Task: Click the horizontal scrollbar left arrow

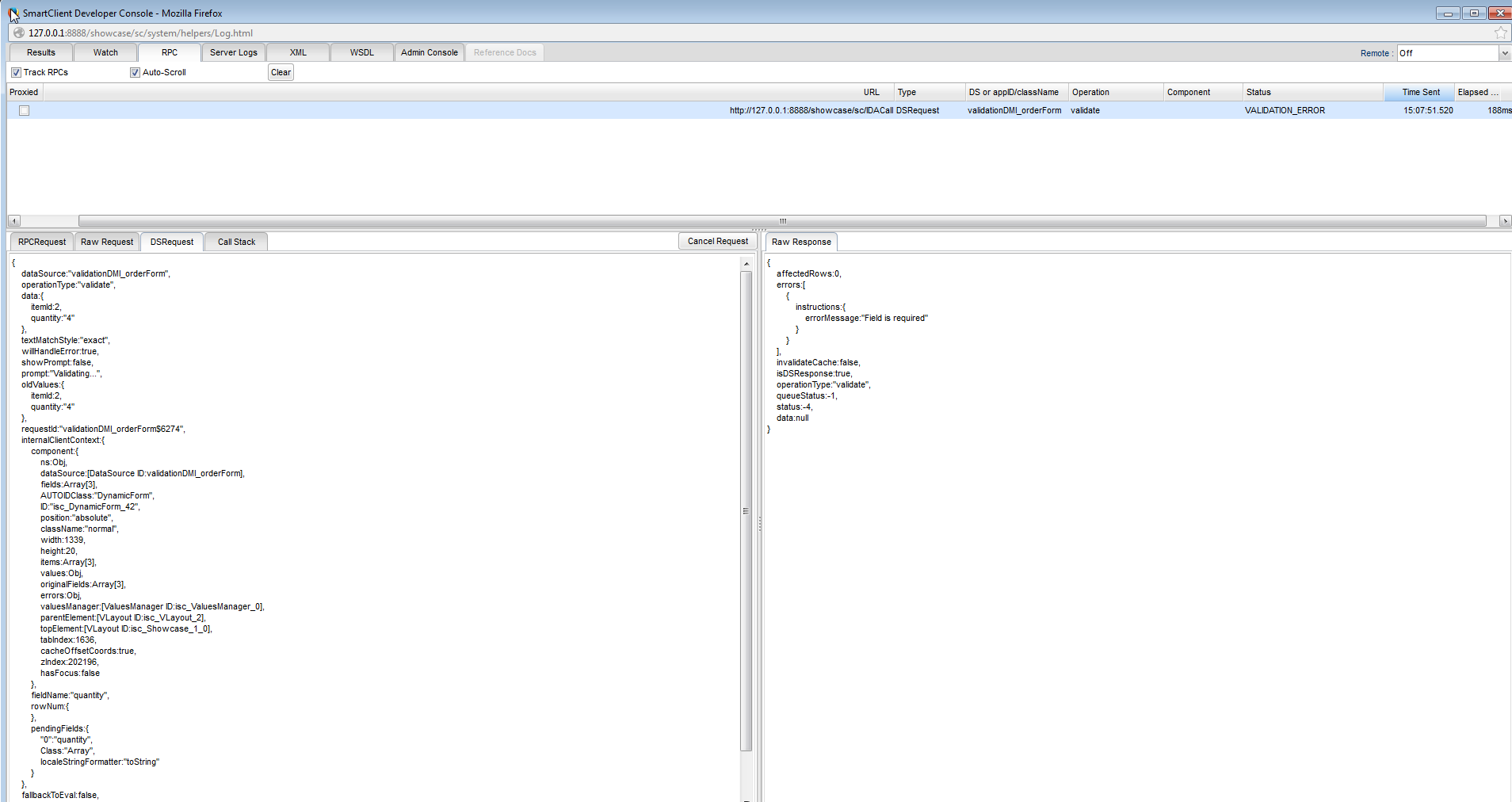Action: [13, 221]
